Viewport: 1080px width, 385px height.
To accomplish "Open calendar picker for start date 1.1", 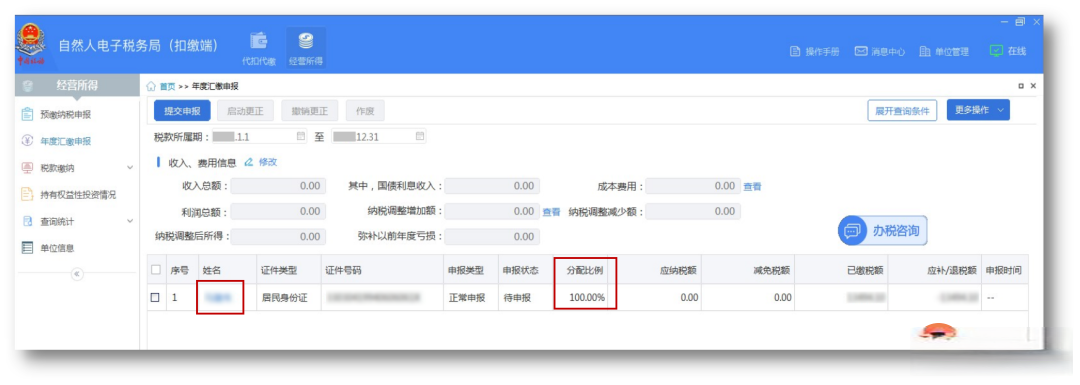I will tap(300, 136).
